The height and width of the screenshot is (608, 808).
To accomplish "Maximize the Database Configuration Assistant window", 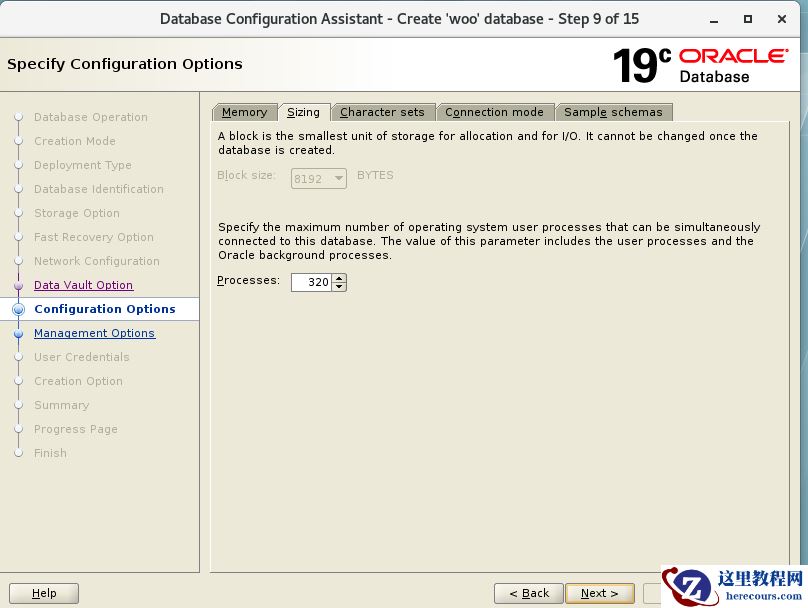I will tap(748, 19).
